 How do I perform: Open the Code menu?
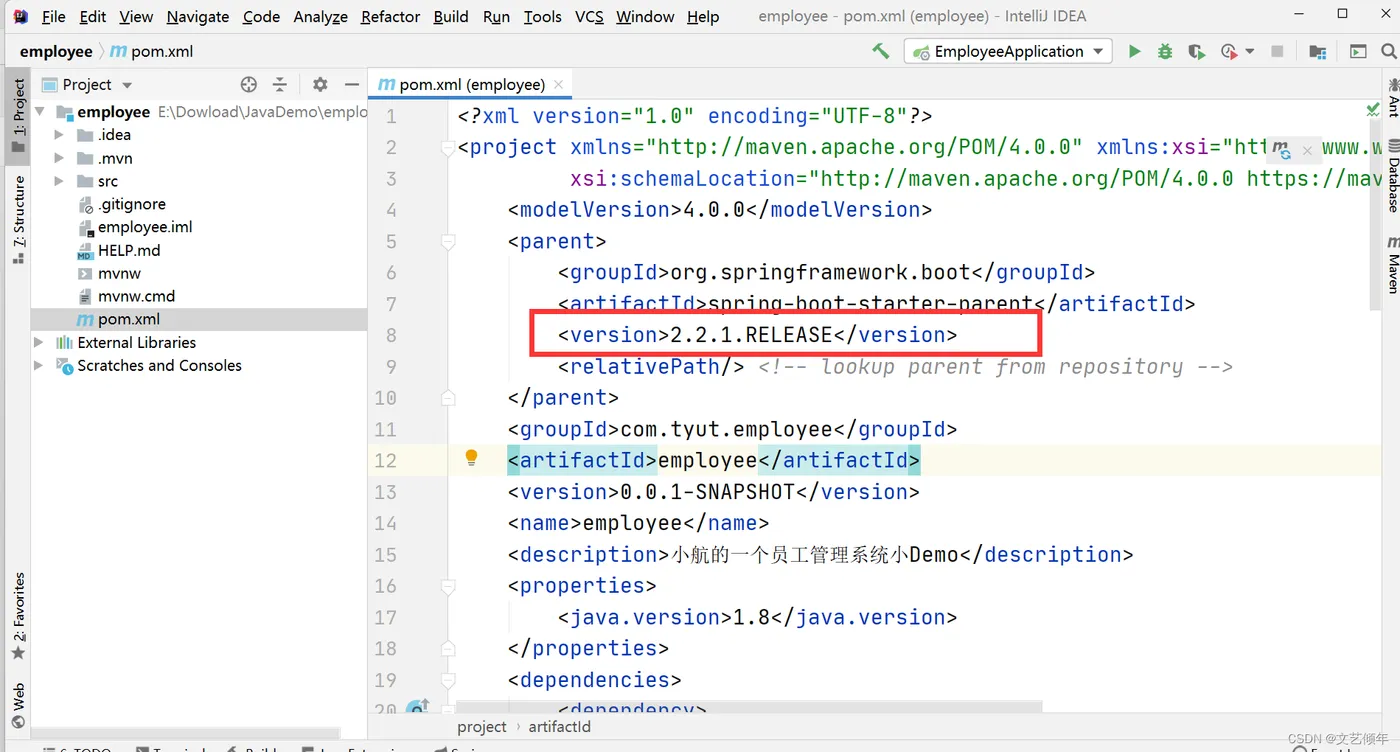tap(261, 16)
